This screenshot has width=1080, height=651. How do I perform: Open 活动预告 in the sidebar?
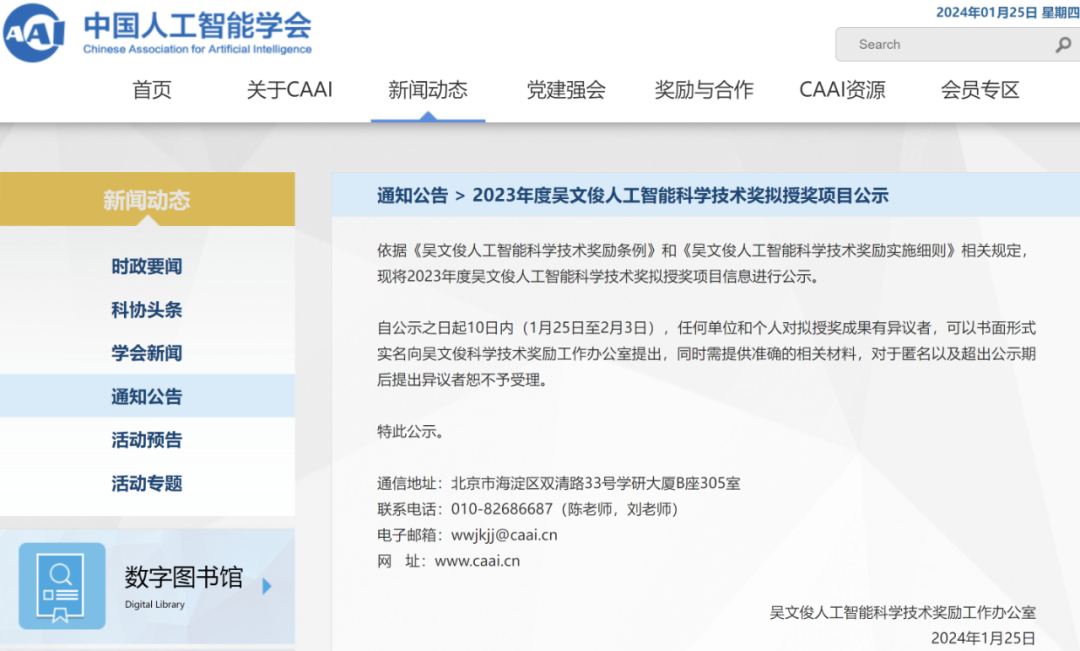click(x=147, y=440)
